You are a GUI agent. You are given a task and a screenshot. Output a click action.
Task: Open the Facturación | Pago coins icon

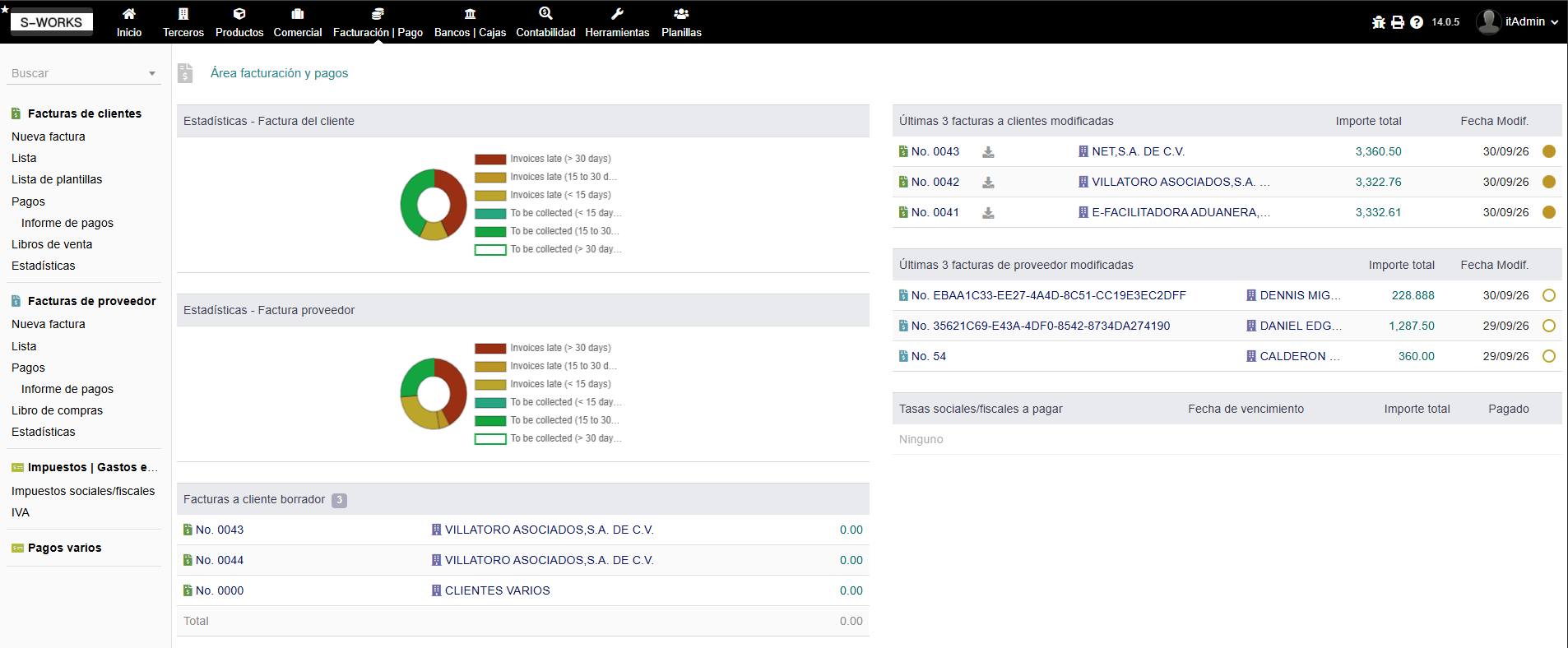(378, 14)
